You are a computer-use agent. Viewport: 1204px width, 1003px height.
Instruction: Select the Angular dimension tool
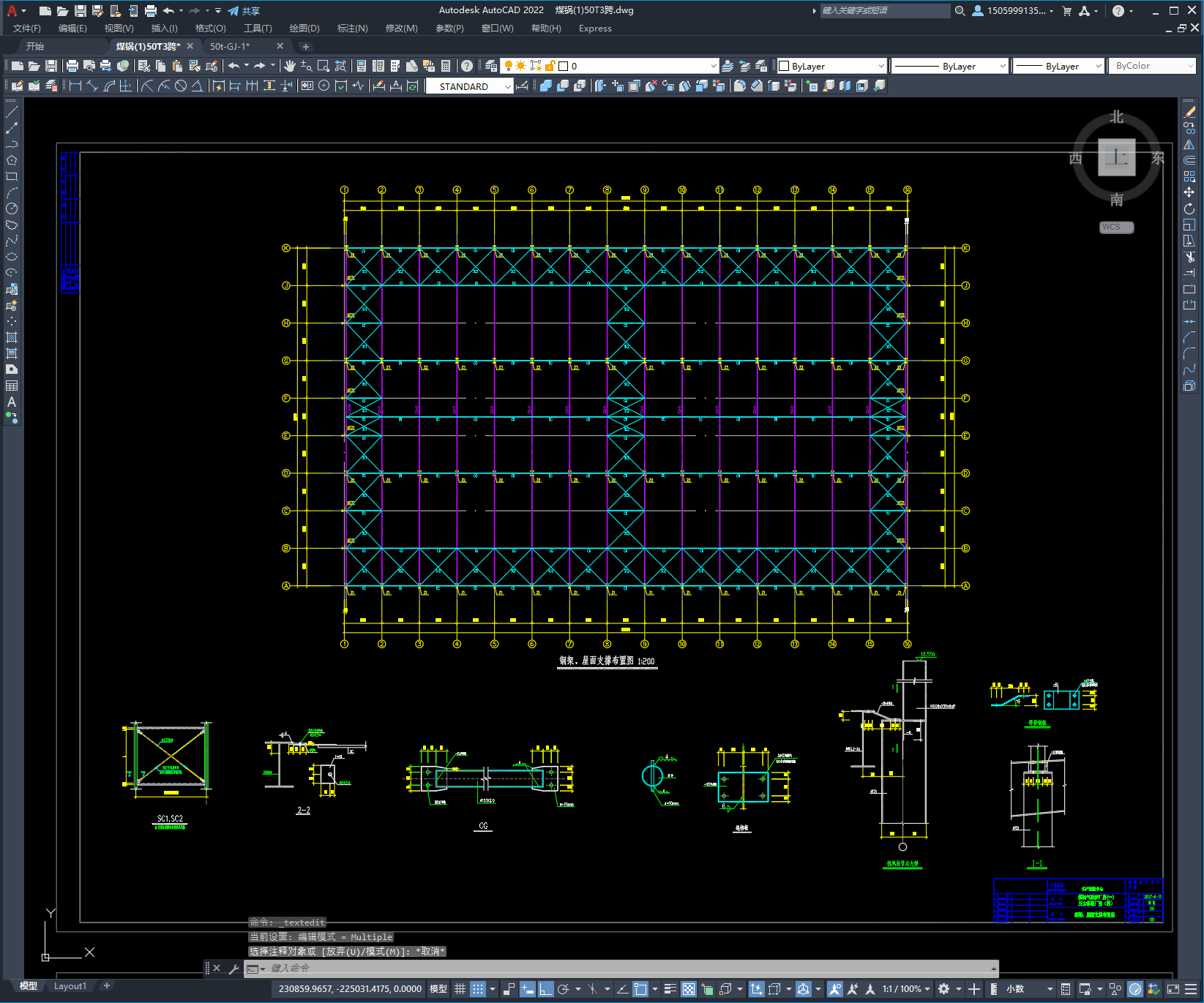[197, 86]
